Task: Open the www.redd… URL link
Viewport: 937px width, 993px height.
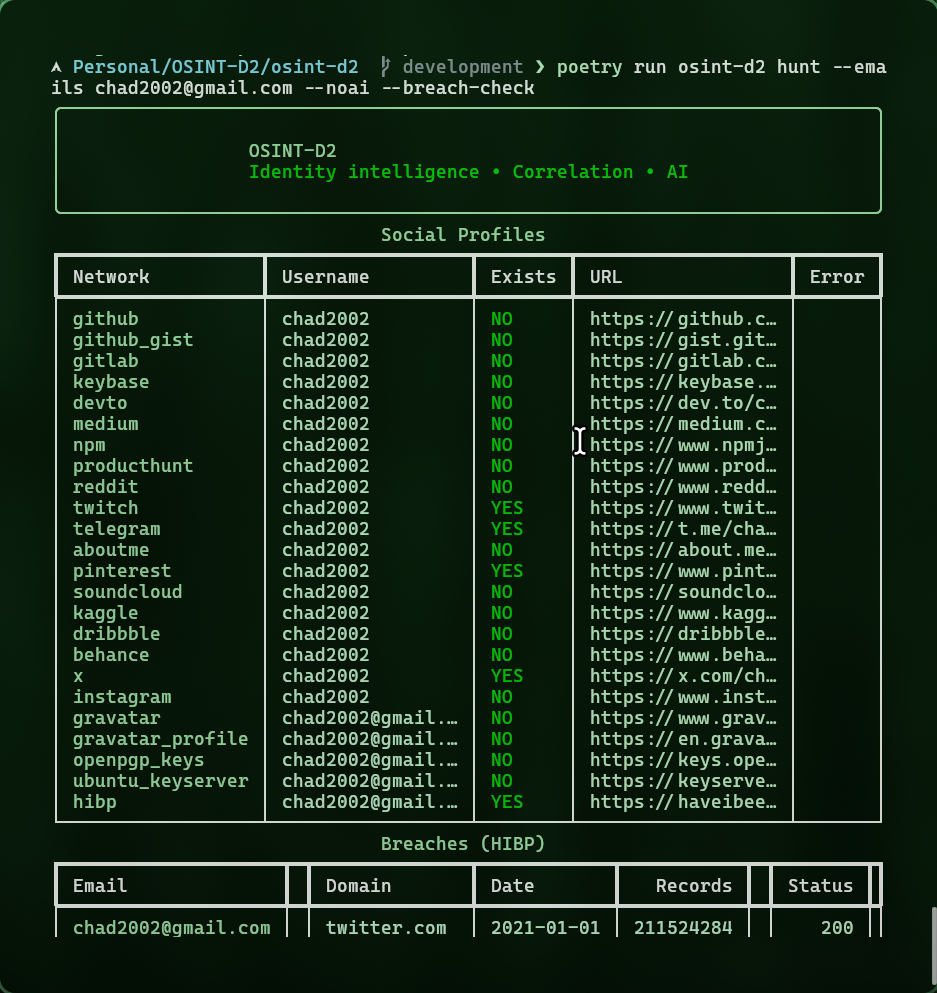Action: [683, 486]
